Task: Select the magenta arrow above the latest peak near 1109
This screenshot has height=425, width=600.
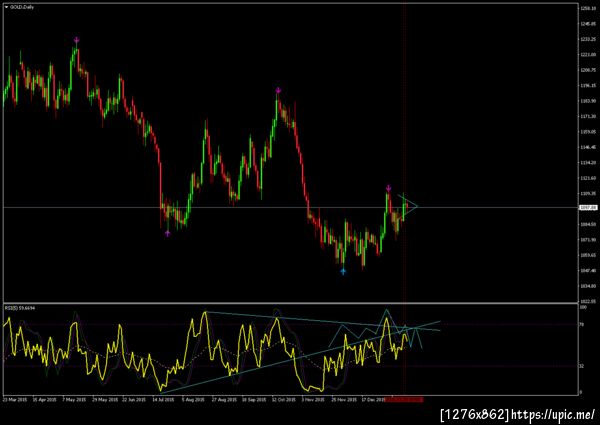Action: (388, 188)
